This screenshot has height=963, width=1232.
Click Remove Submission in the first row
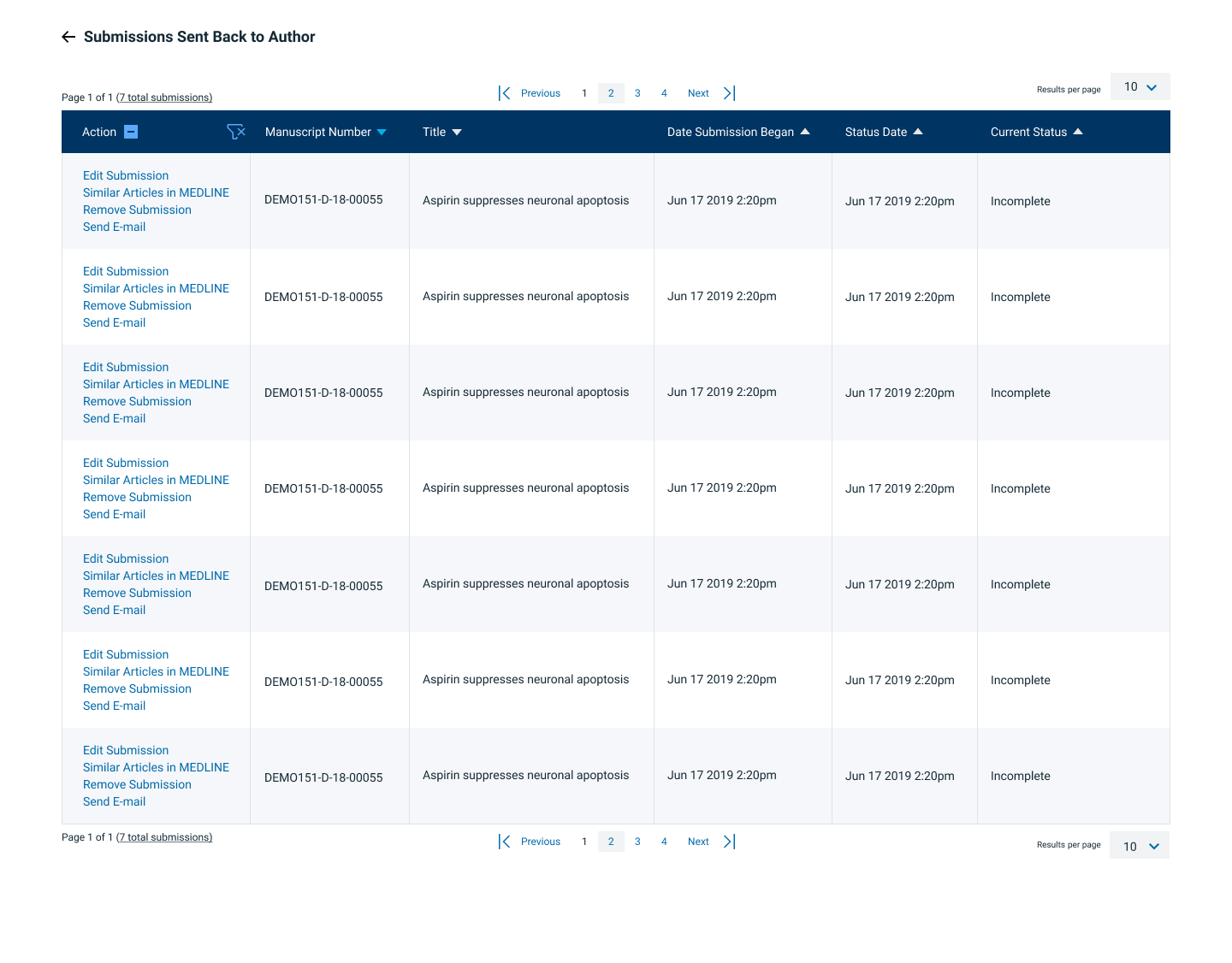pos(137,210)
